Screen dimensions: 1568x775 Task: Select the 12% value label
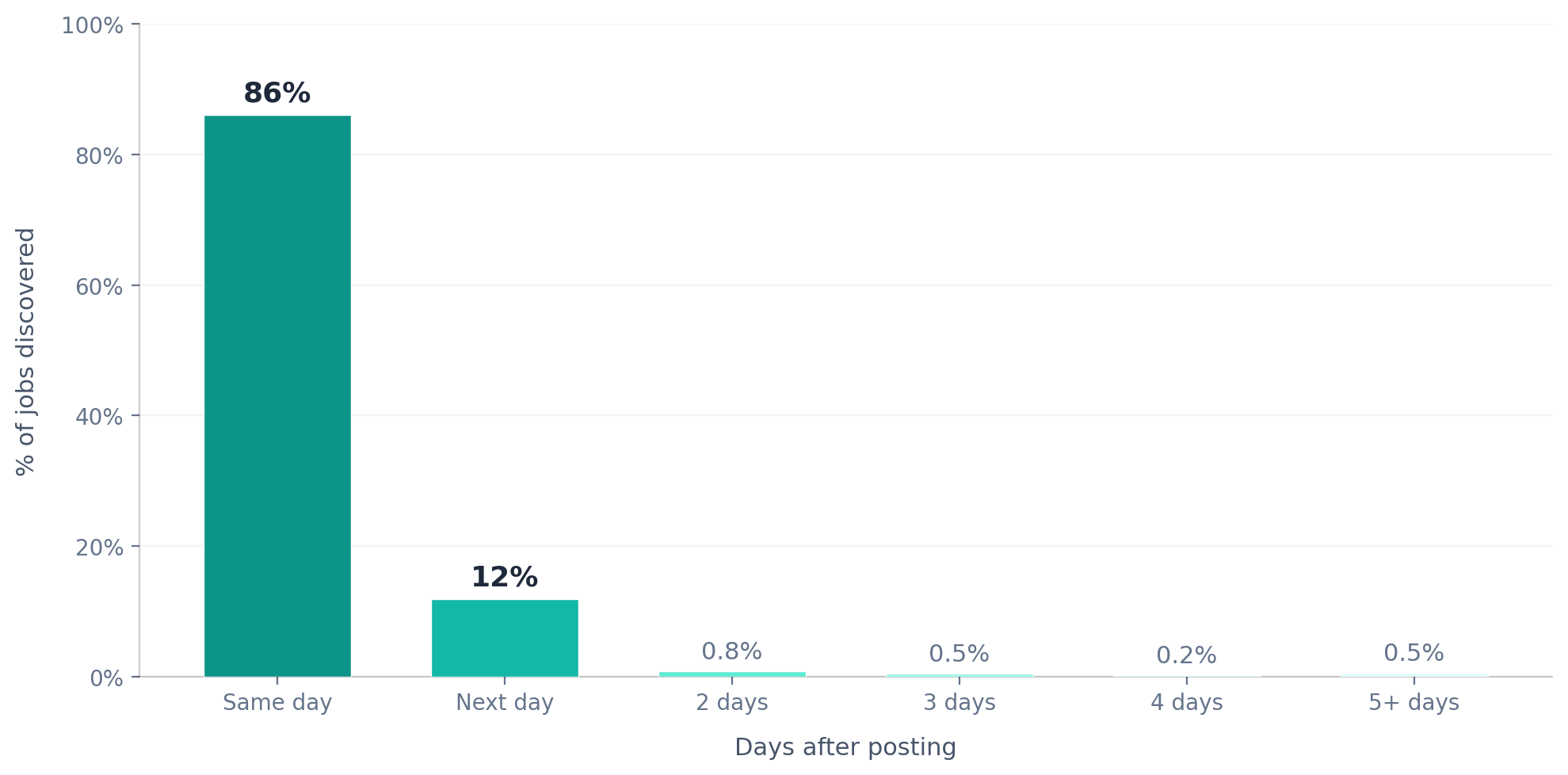[505, 578]
